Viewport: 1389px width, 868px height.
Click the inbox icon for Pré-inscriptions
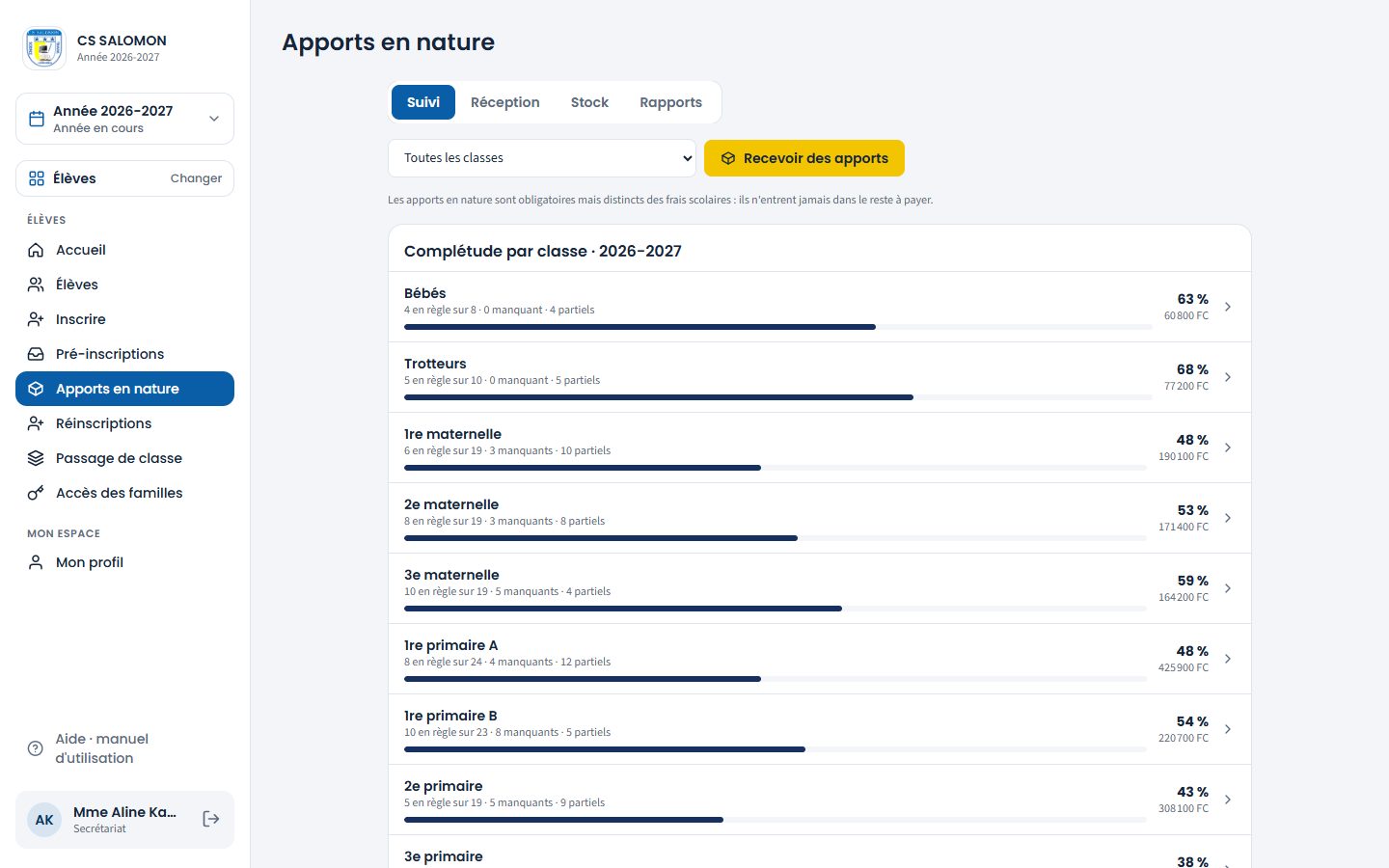pyautogui.click(x=36, y=354)
